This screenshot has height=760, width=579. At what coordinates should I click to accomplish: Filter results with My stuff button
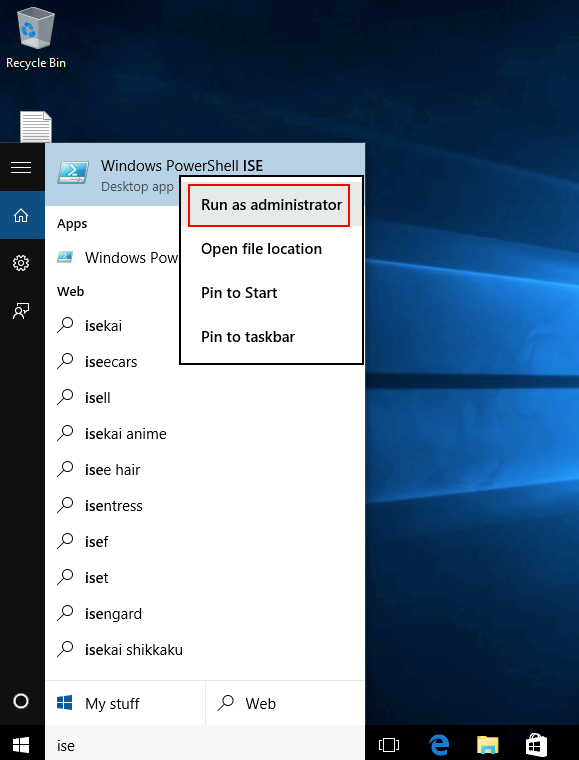(x=125, y=703)
